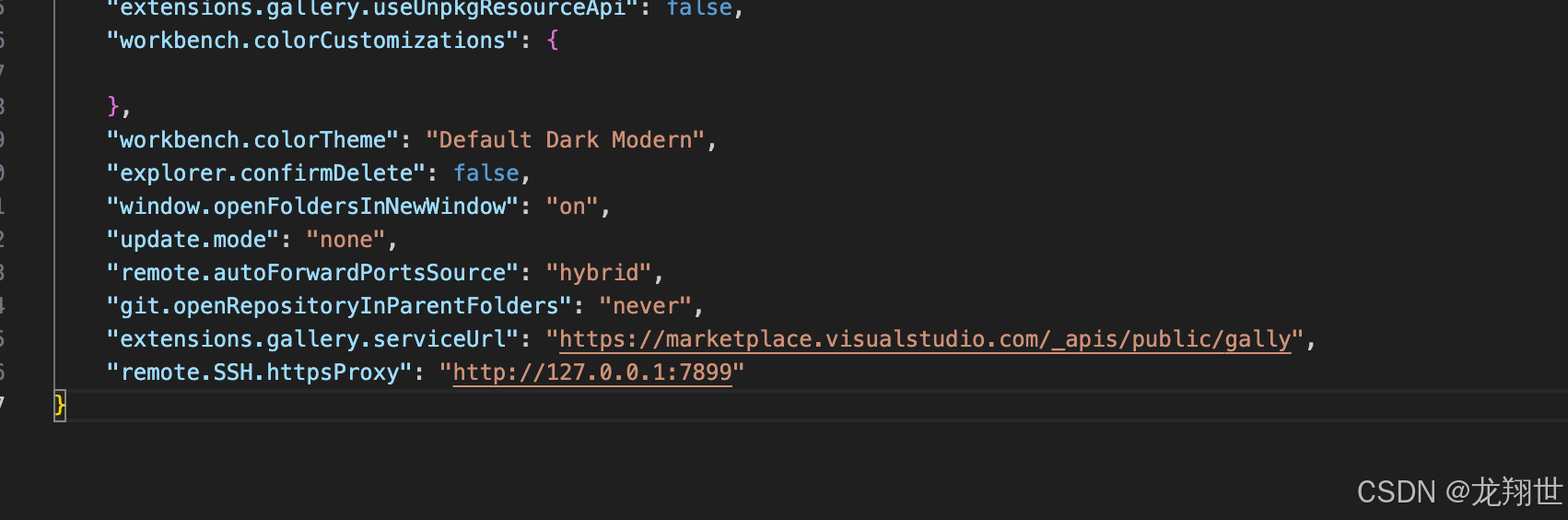Open the marketplace.visualstudio.com service URL link
The height and width of the screenshot is (520, 1568).
(x=925, y=339)
